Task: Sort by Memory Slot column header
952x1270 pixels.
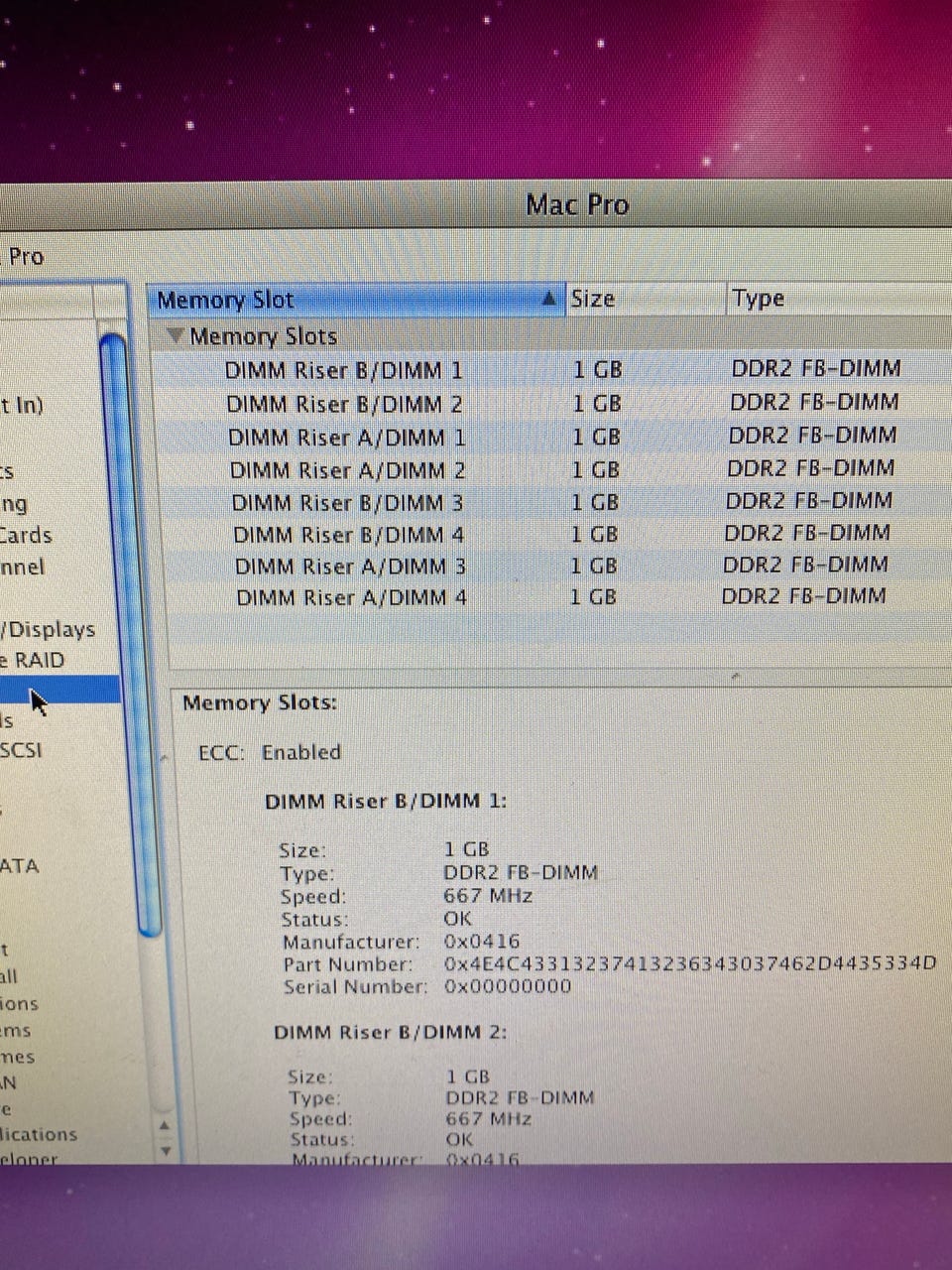Action: pyautogui.click(x=357, y=300)
